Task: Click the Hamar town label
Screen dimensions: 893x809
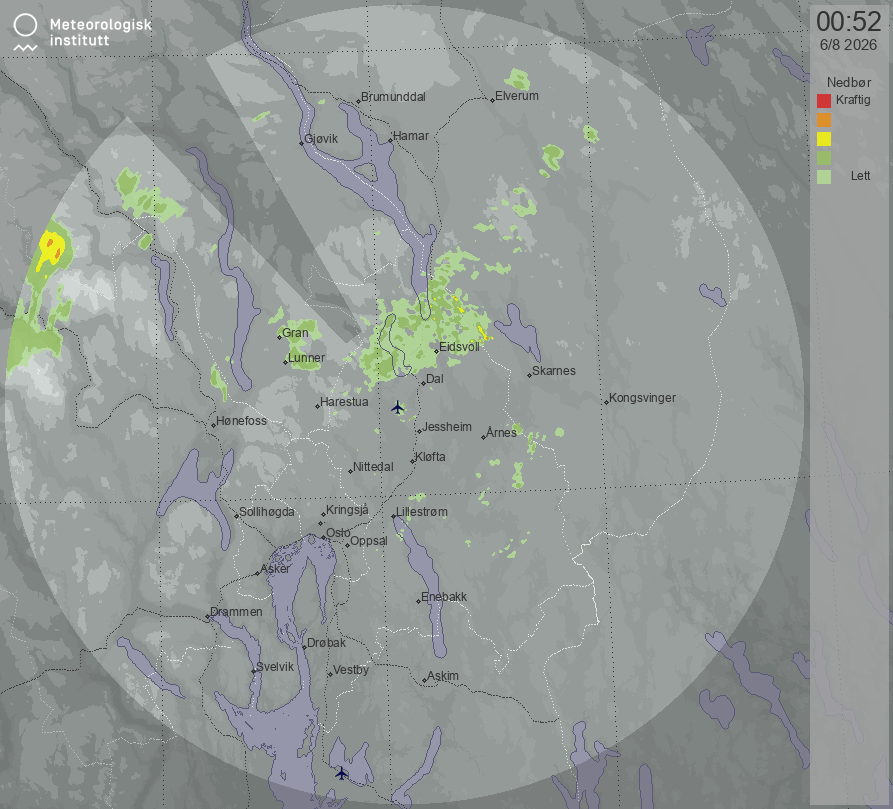Action: 411,136
